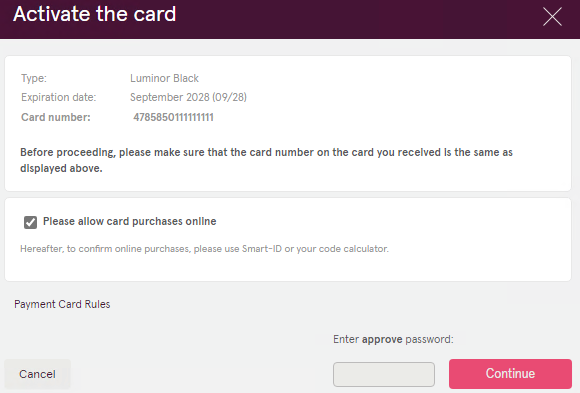Click the card number 4785850111111111
This screenshot has height=393, width=580.
(173, 117)
